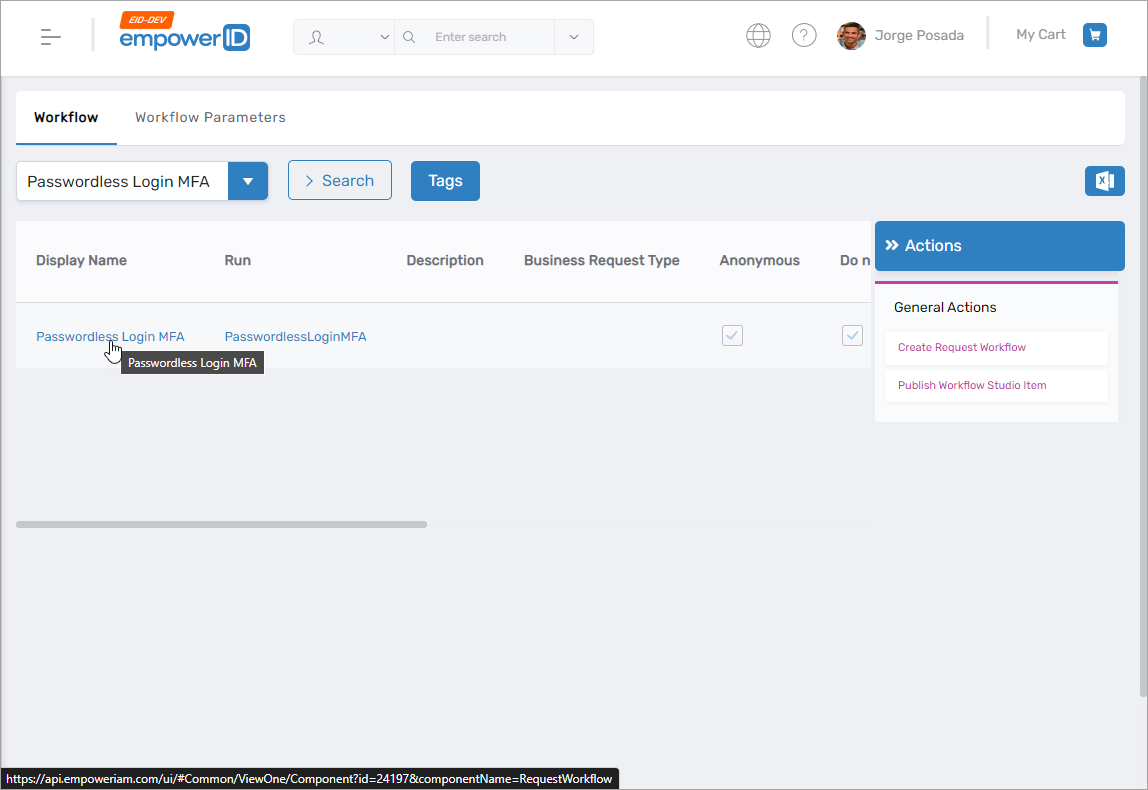The height and width of the screenshot is (790, 1148).
Task: Collapse the Actions panel double-chevron
Action: click(x=891, y=245)
